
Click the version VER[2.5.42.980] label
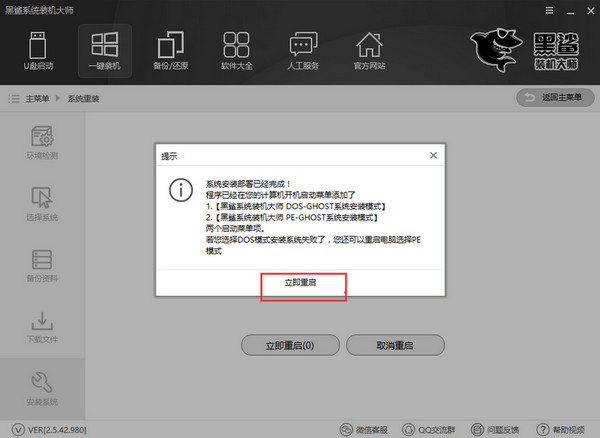57,430
